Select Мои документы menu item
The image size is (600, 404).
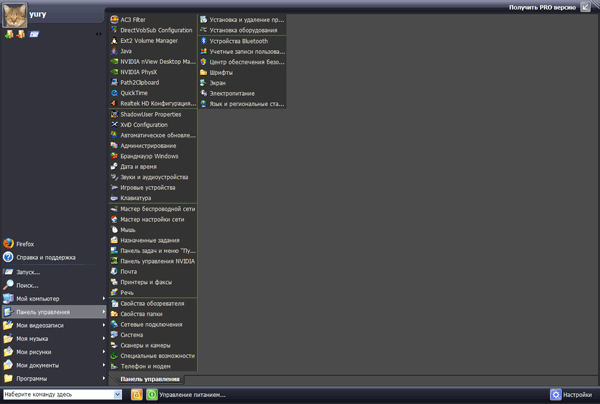pos(54,365)
